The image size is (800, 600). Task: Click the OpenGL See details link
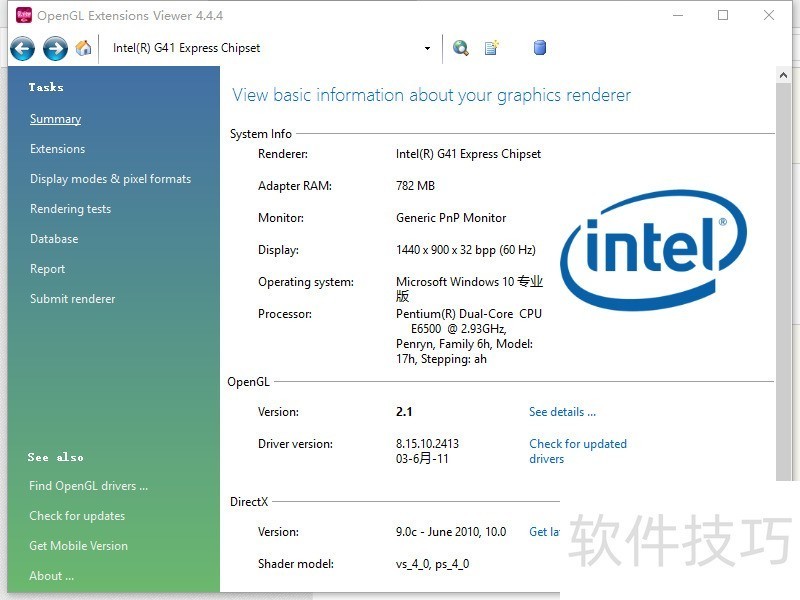click(x=562, y=412)
